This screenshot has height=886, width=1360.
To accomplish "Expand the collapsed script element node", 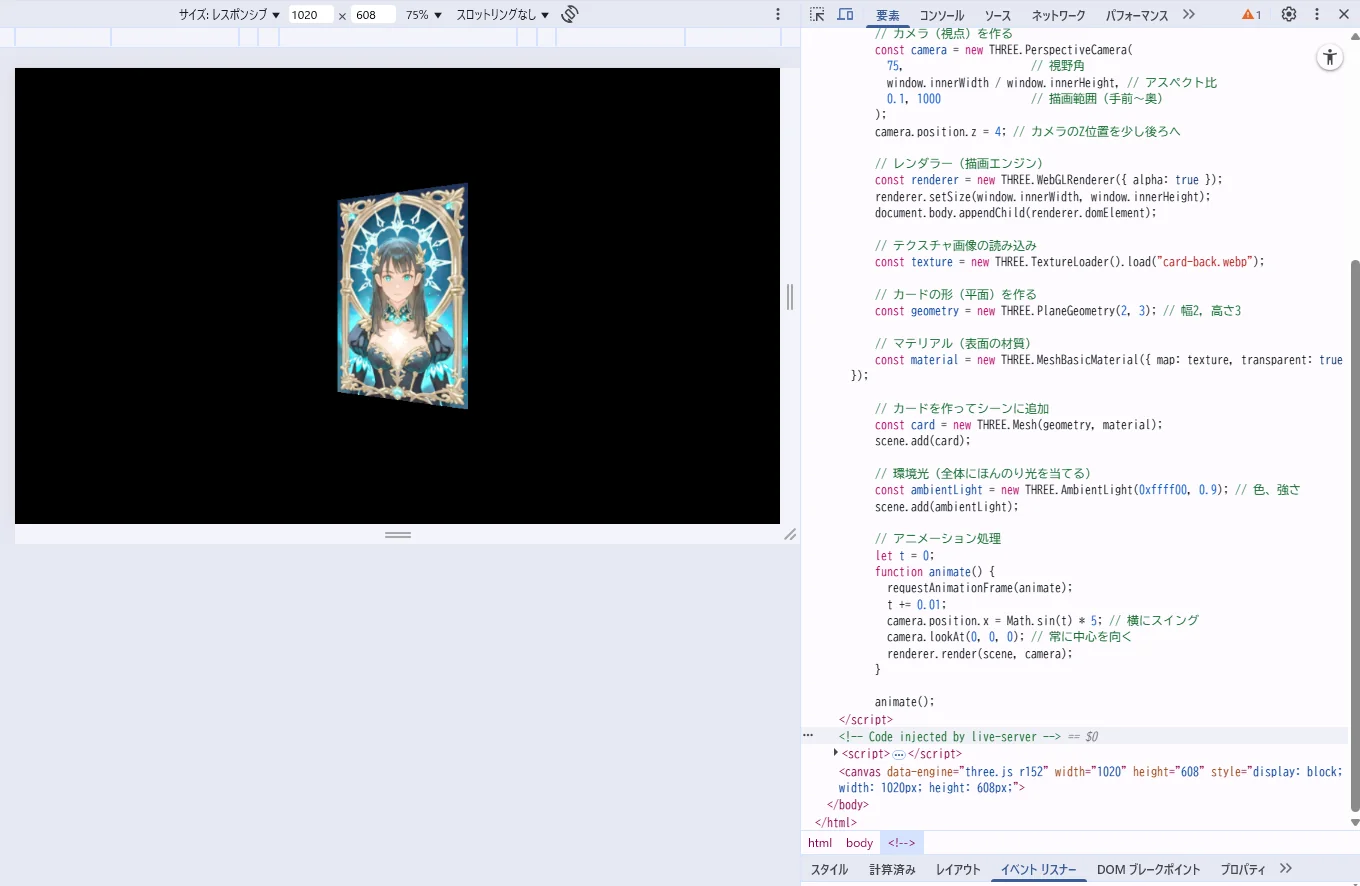I will tap(836, 753).
